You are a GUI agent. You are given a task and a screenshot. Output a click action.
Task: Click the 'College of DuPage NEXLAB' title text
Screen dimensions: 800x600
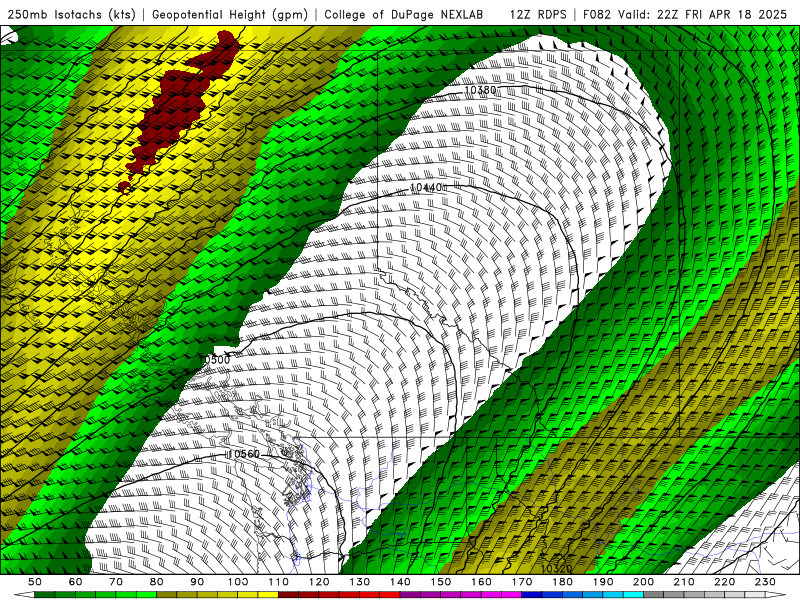[404, 14]
